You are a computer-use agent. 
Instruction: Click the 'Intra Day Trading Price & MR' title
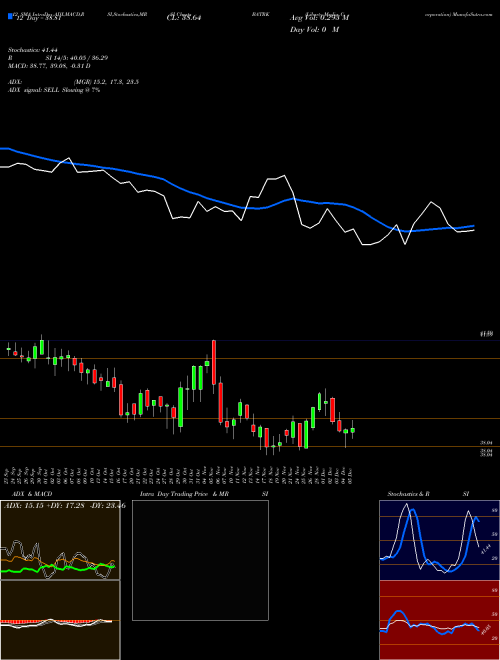[184, 494]
